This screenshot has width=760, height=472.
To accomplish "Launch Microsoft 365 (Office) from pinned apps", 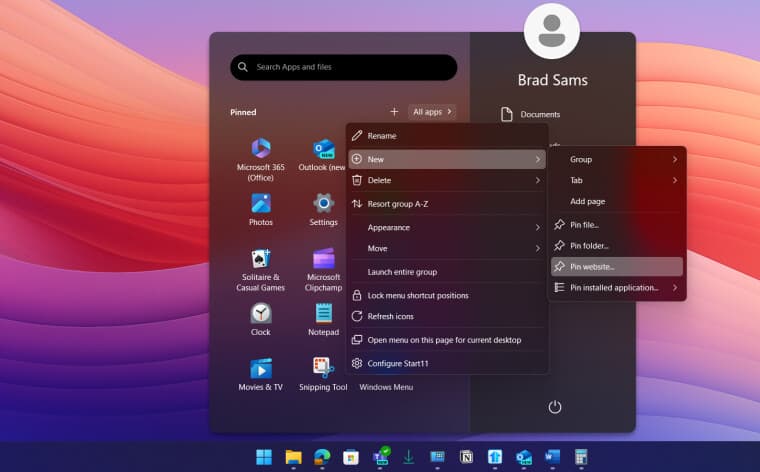I will (x=261, y=149).
